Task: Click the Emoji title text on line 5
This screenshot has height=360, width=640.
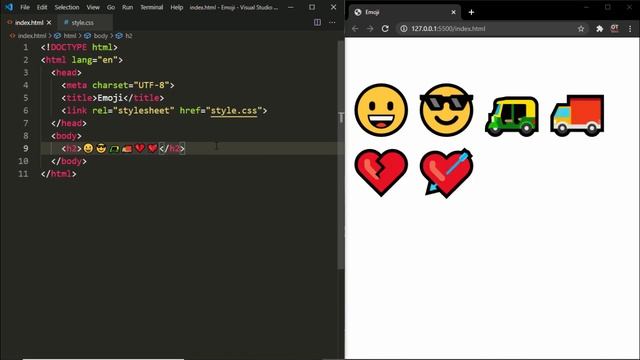Action: (110, 98)
